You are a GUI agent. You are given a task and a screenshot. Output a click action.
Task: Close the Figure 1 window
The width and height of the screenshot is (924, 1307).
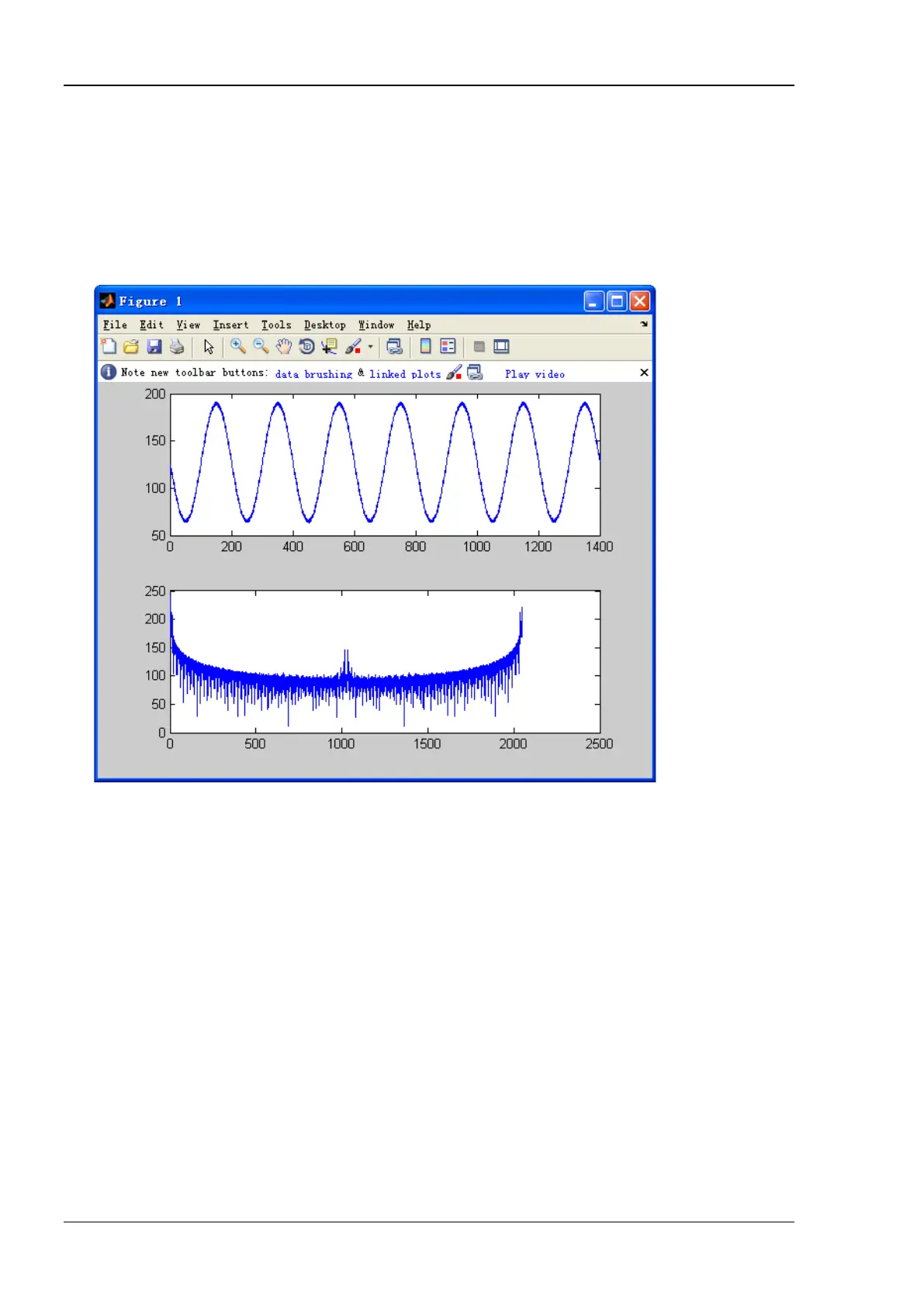click(639, 301)
